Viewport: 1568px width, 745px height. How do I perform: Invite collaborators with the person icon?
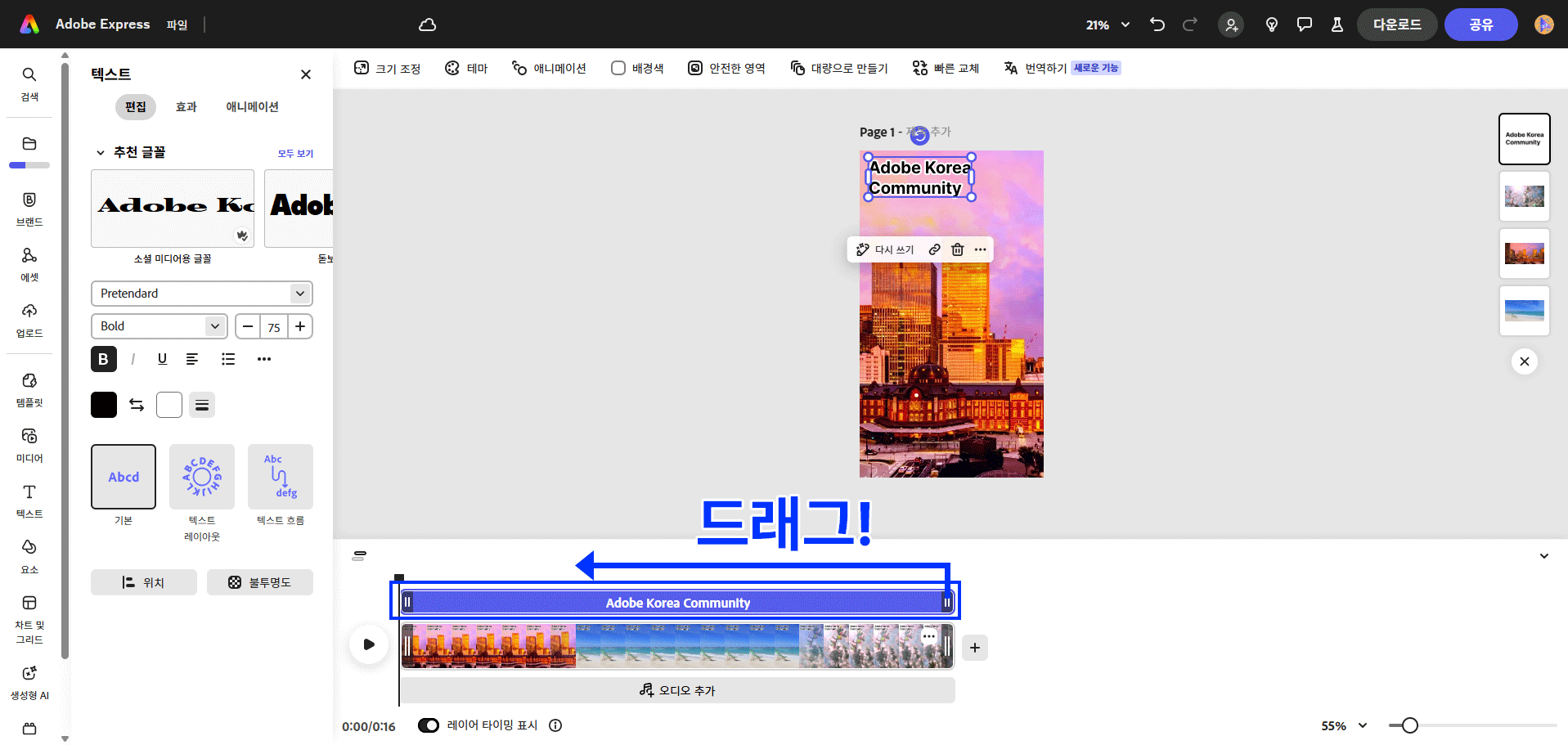(1231, 25)
